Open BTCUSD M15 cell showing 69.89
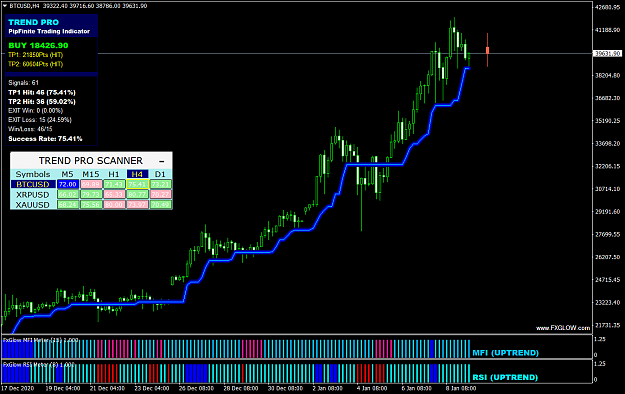Screen dimensions: 625x394 click(91, 184)
